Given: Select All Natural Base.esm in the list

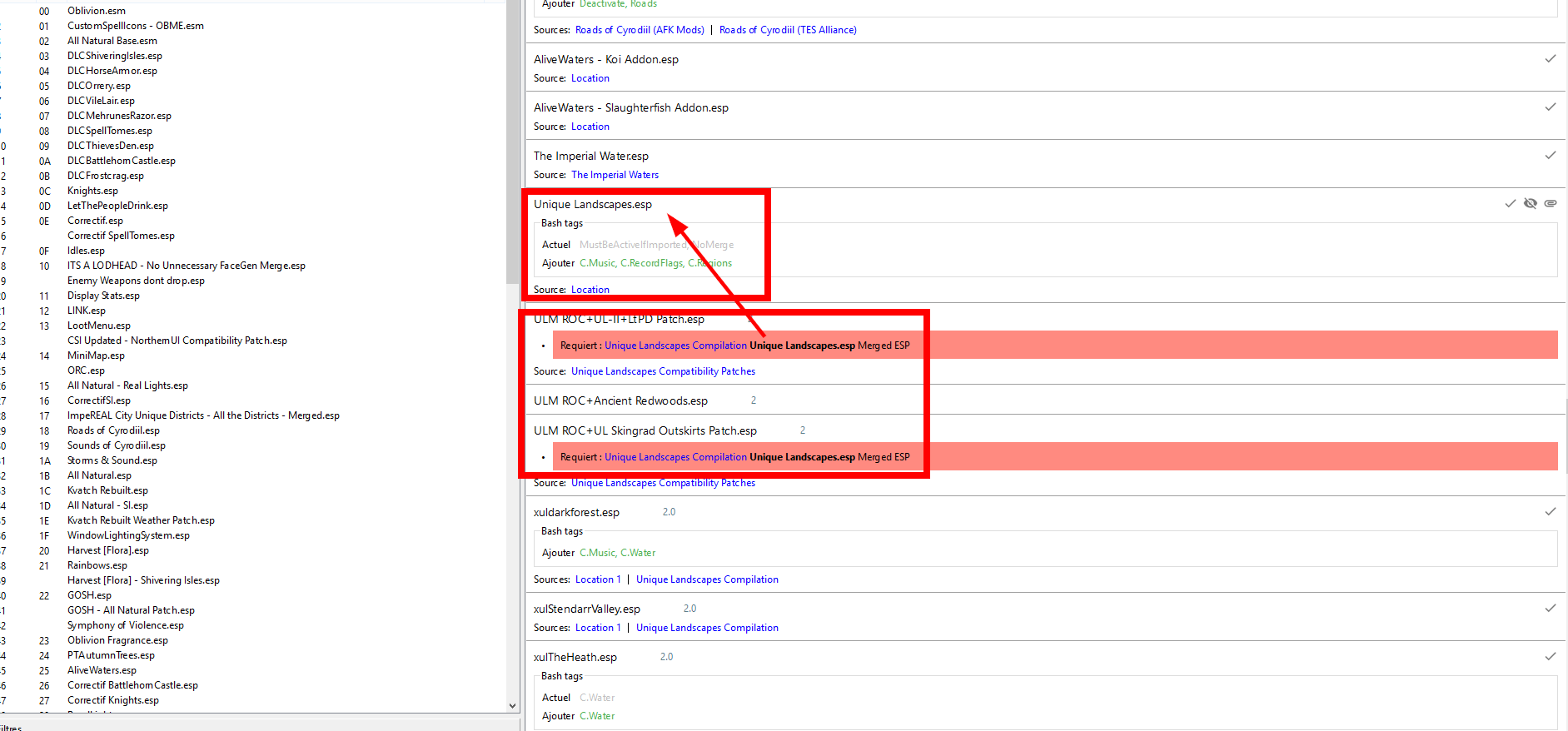Looking at the screenshot, I should point(112,41).
